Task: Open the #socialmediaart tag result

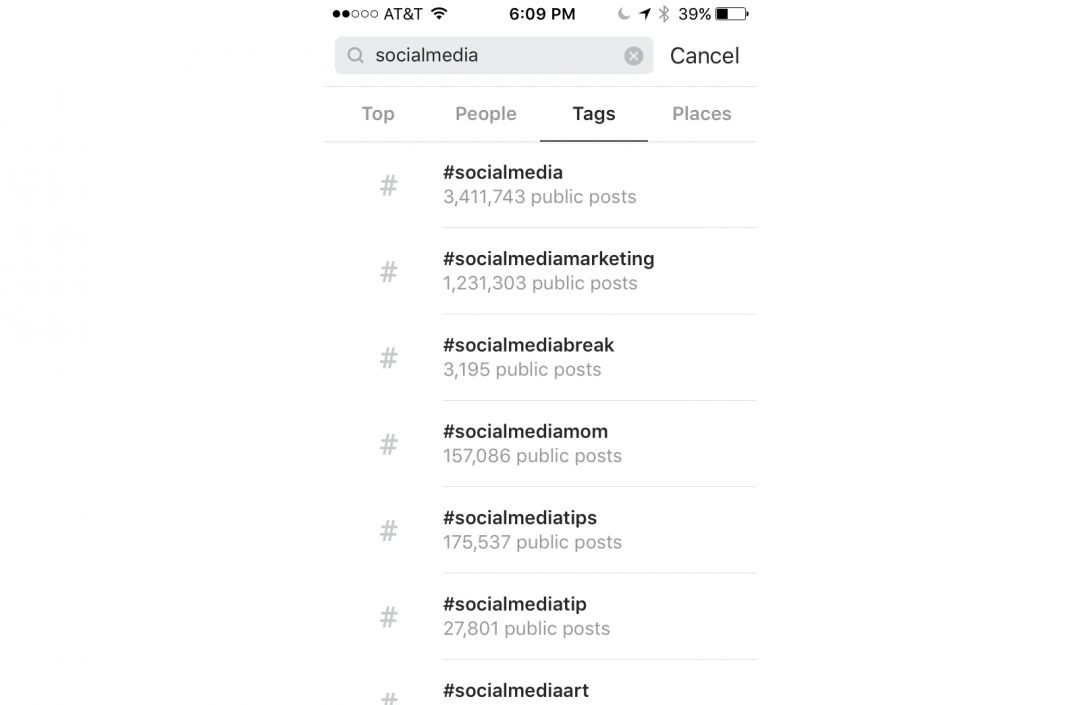Action: click(516, 690)
